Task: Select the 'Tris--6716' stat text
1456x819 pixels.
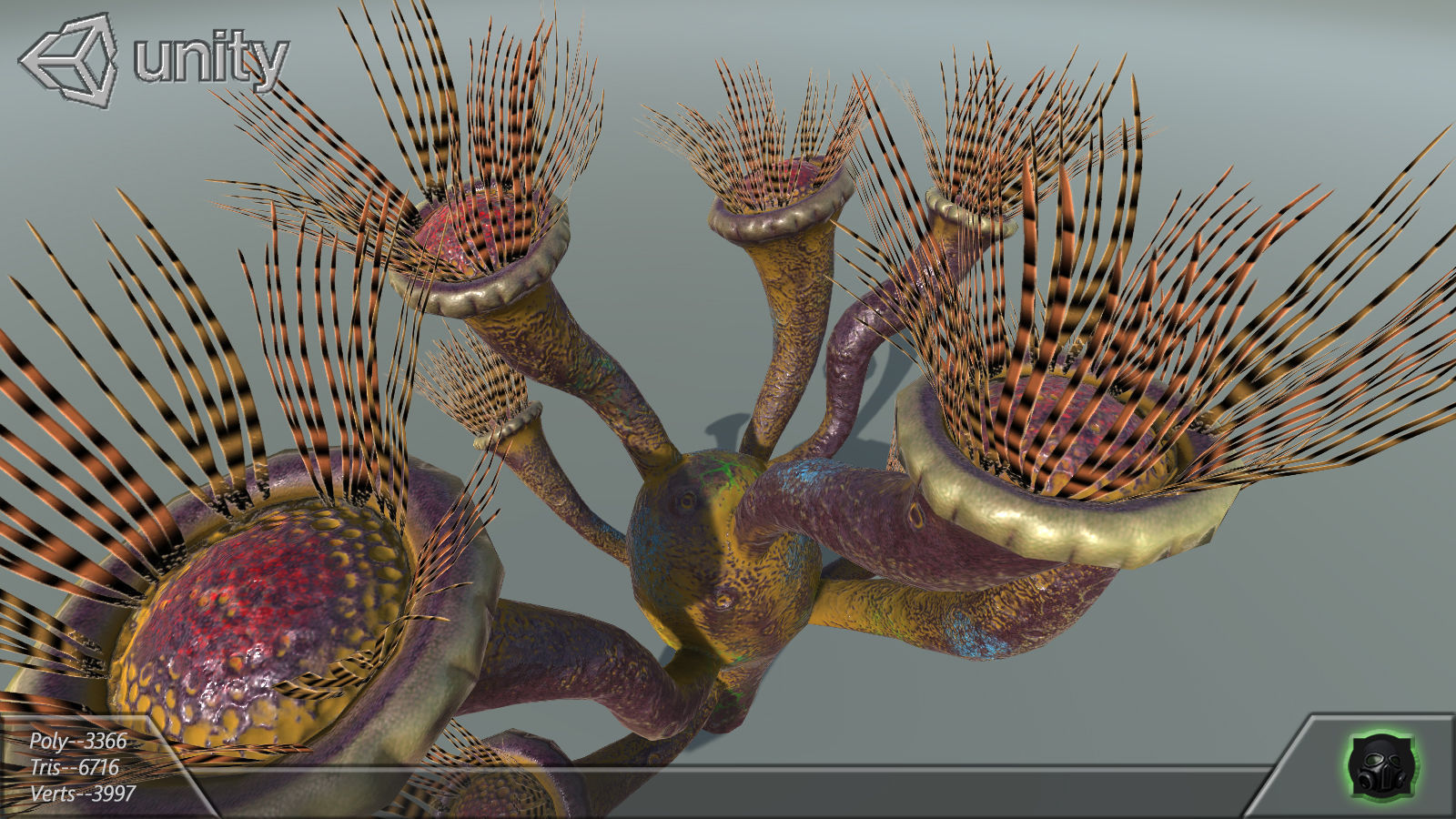Action: [75, 767]
